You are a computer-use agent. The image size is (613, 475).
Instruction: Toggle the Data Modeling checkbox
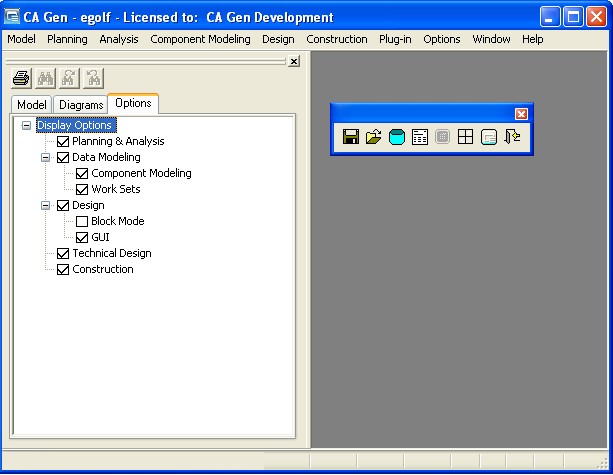pyautogui.click(x=63, y=157)
